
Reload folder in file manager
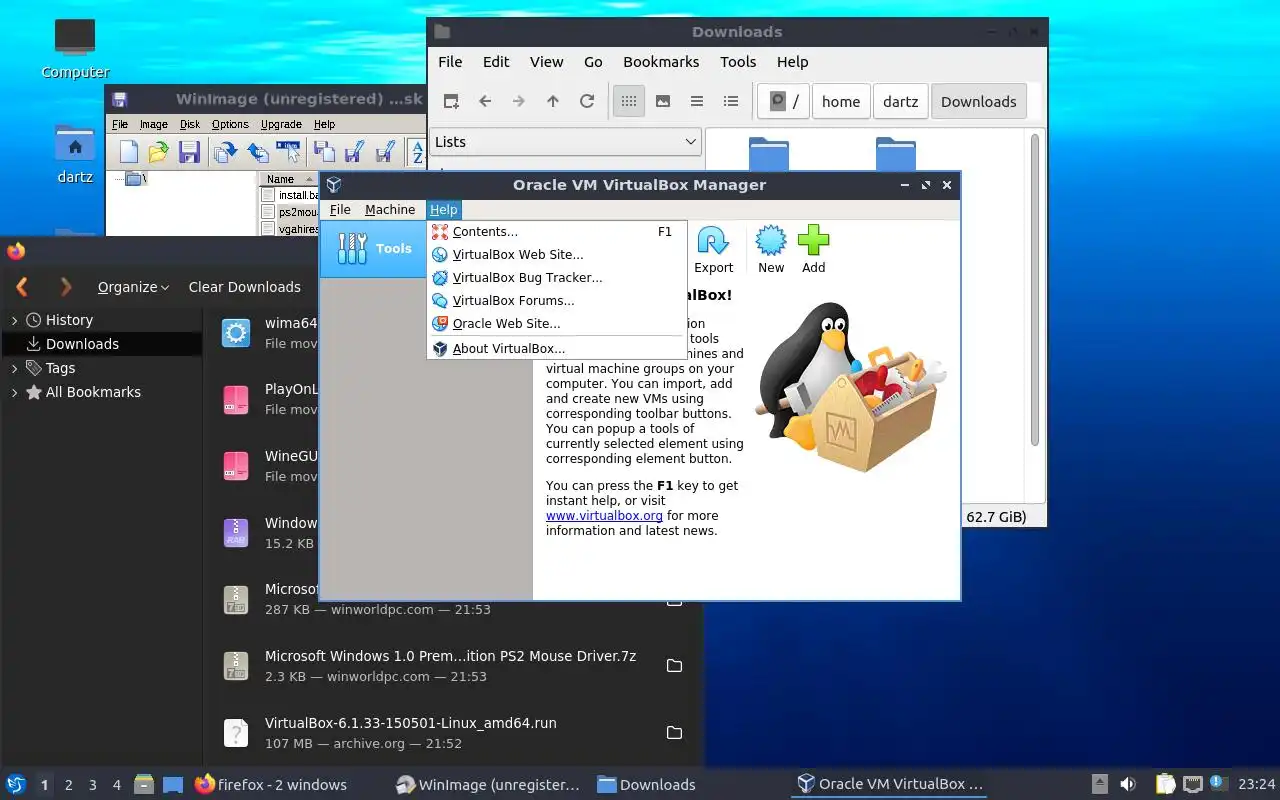click(587, 101)
